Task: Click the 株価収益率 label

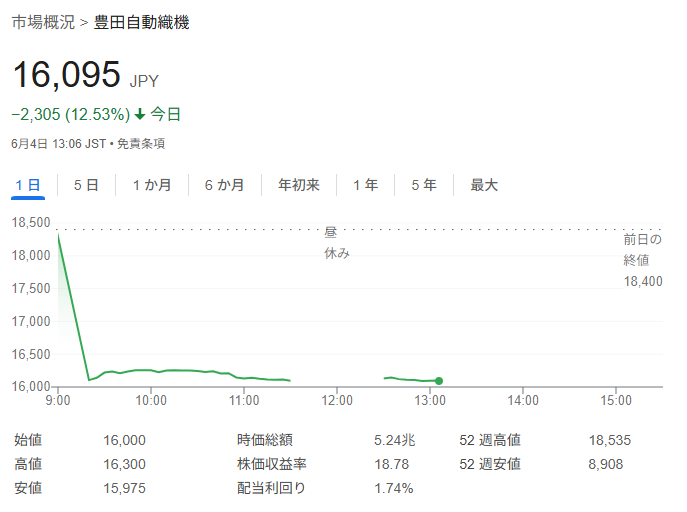Action: 272,464
